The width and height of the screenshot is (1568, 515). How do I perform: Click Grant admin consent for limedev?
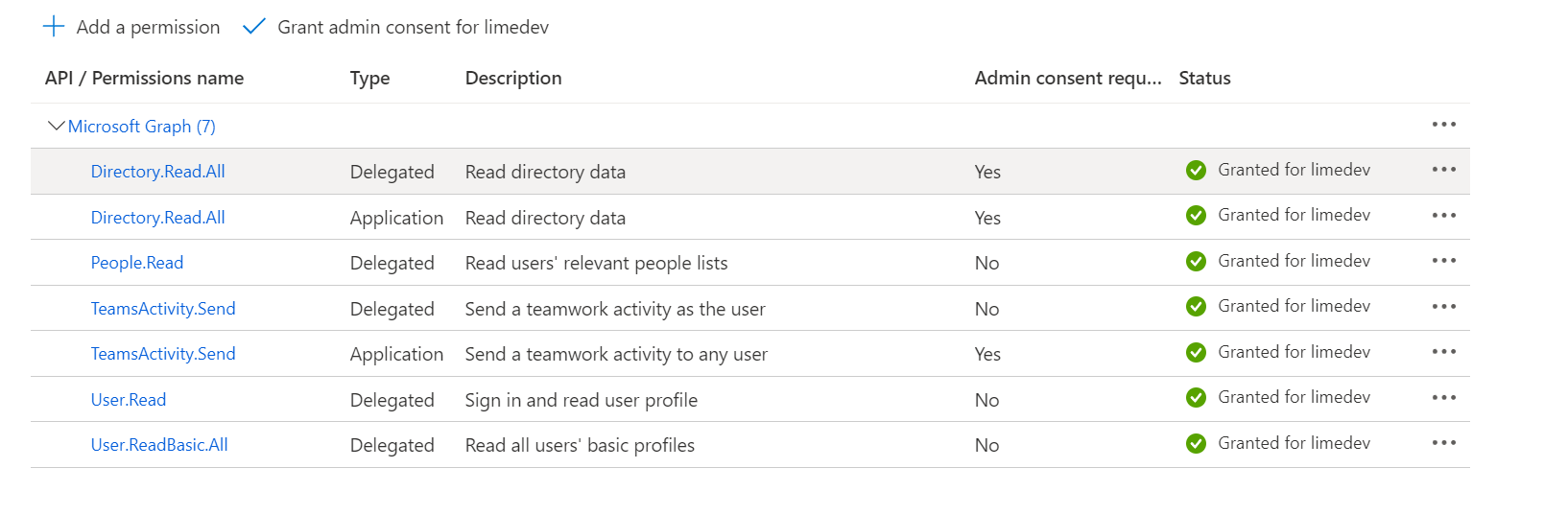click(413, 27)
